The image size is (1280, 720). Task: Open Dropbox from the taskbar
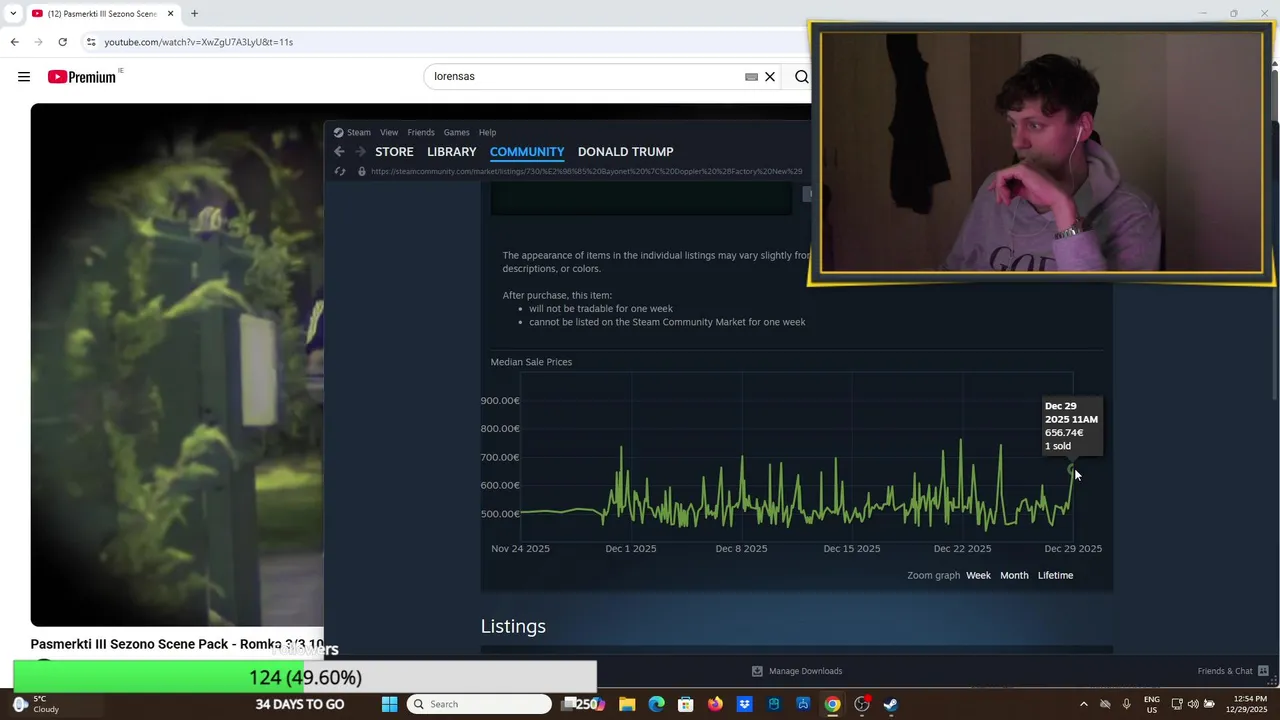point(744,704)
